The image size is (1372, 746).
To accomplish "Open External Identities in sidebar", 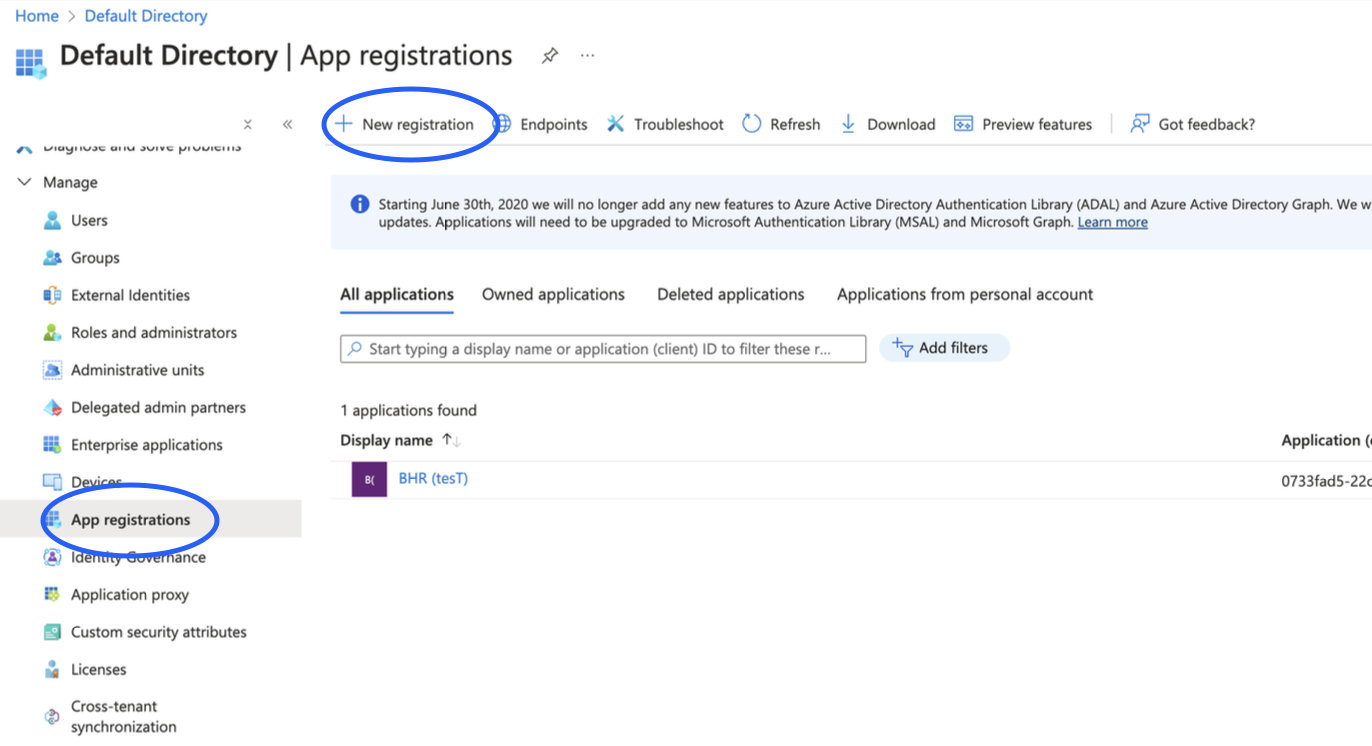I will tap(130, 295).
